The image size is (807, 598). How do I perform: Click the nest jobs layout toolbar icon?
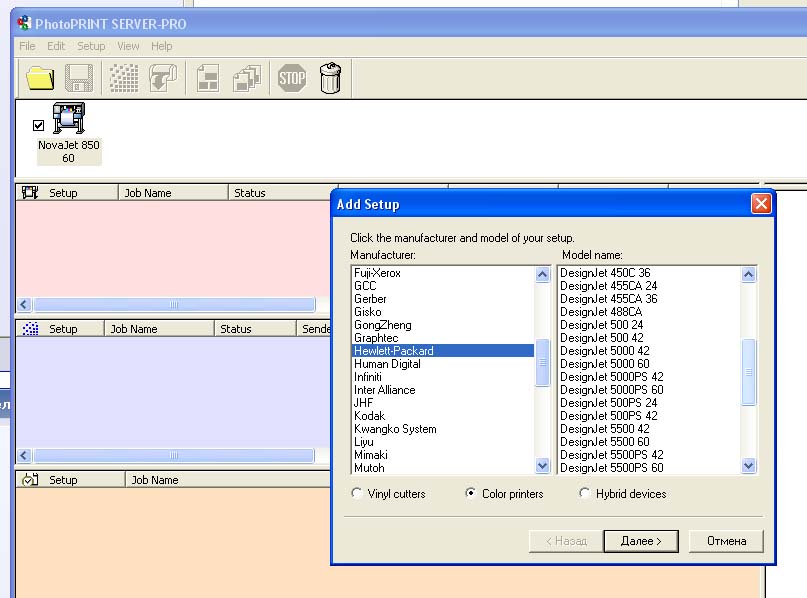pos(207,78)
